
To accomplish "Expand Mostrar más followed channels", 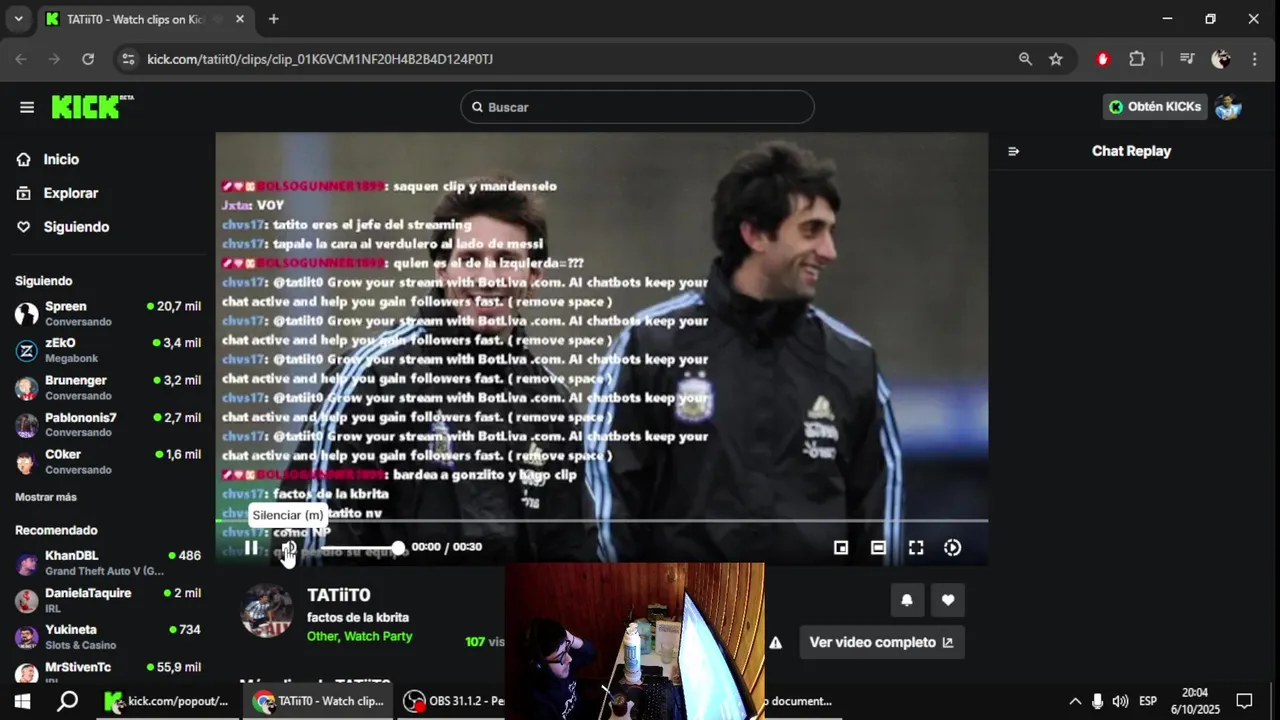I will click(46, 497).
